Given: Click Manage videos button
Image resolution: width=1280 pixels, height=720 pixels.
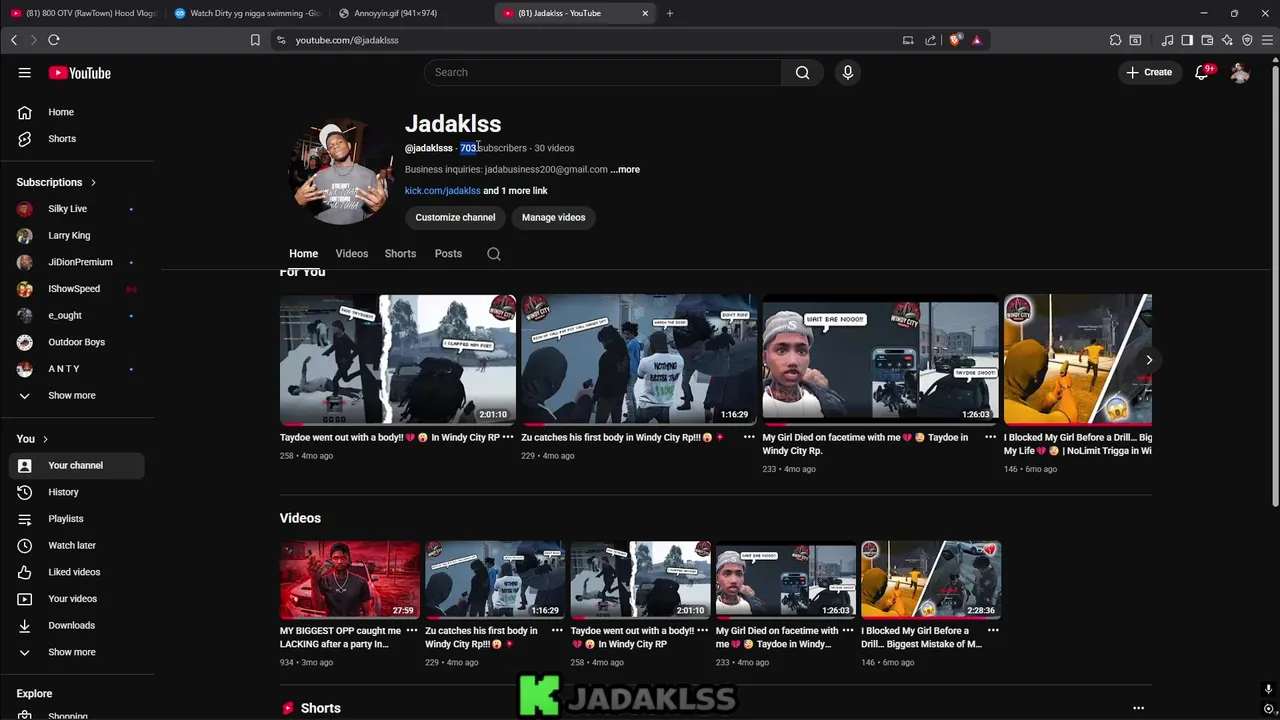Looking at the screenshot, I should (553, 217).
